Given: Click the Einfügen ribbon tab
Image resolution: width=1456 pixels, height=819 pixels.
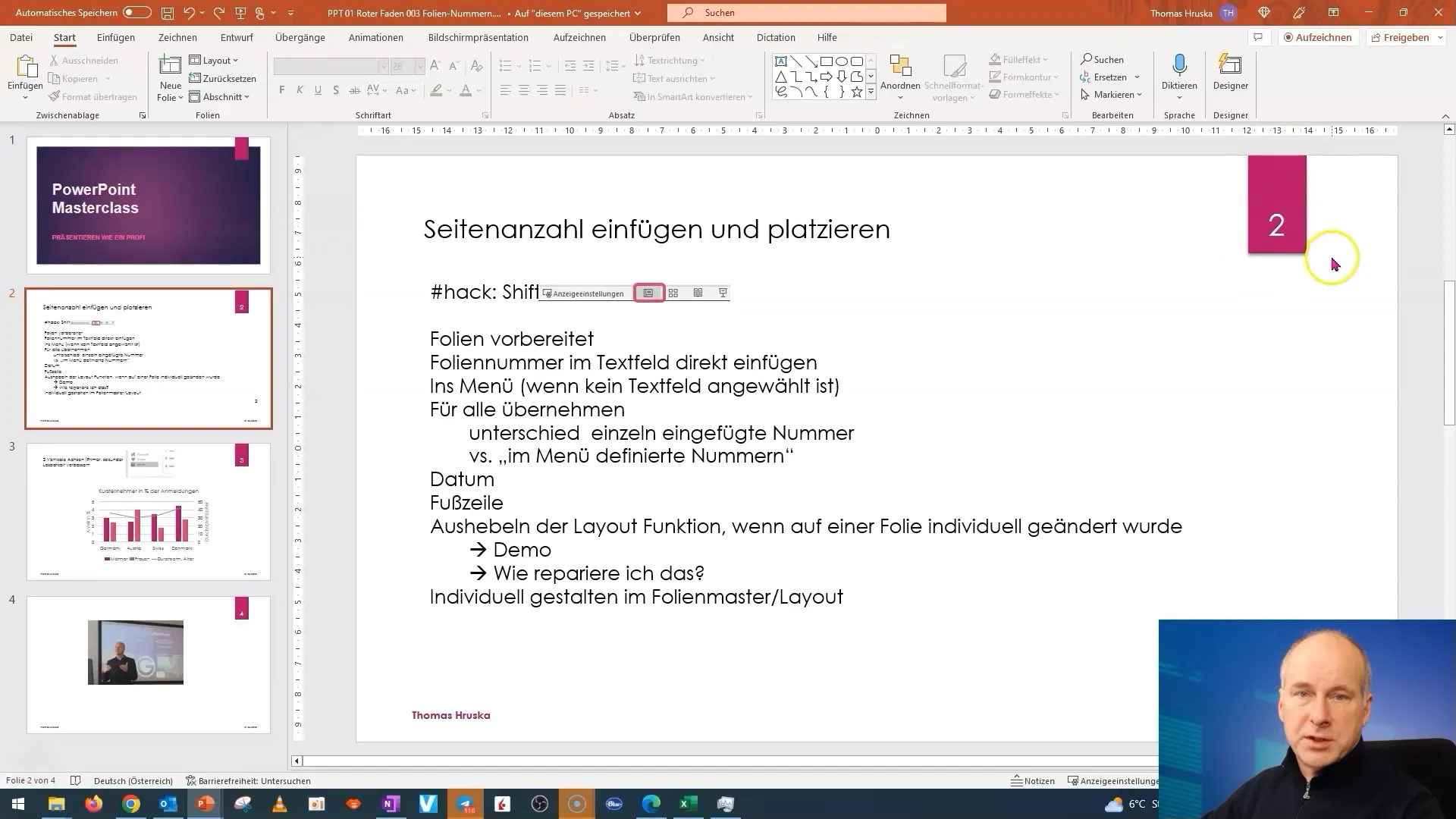Looking at the screenshot, I should click(x=116, y=37).
